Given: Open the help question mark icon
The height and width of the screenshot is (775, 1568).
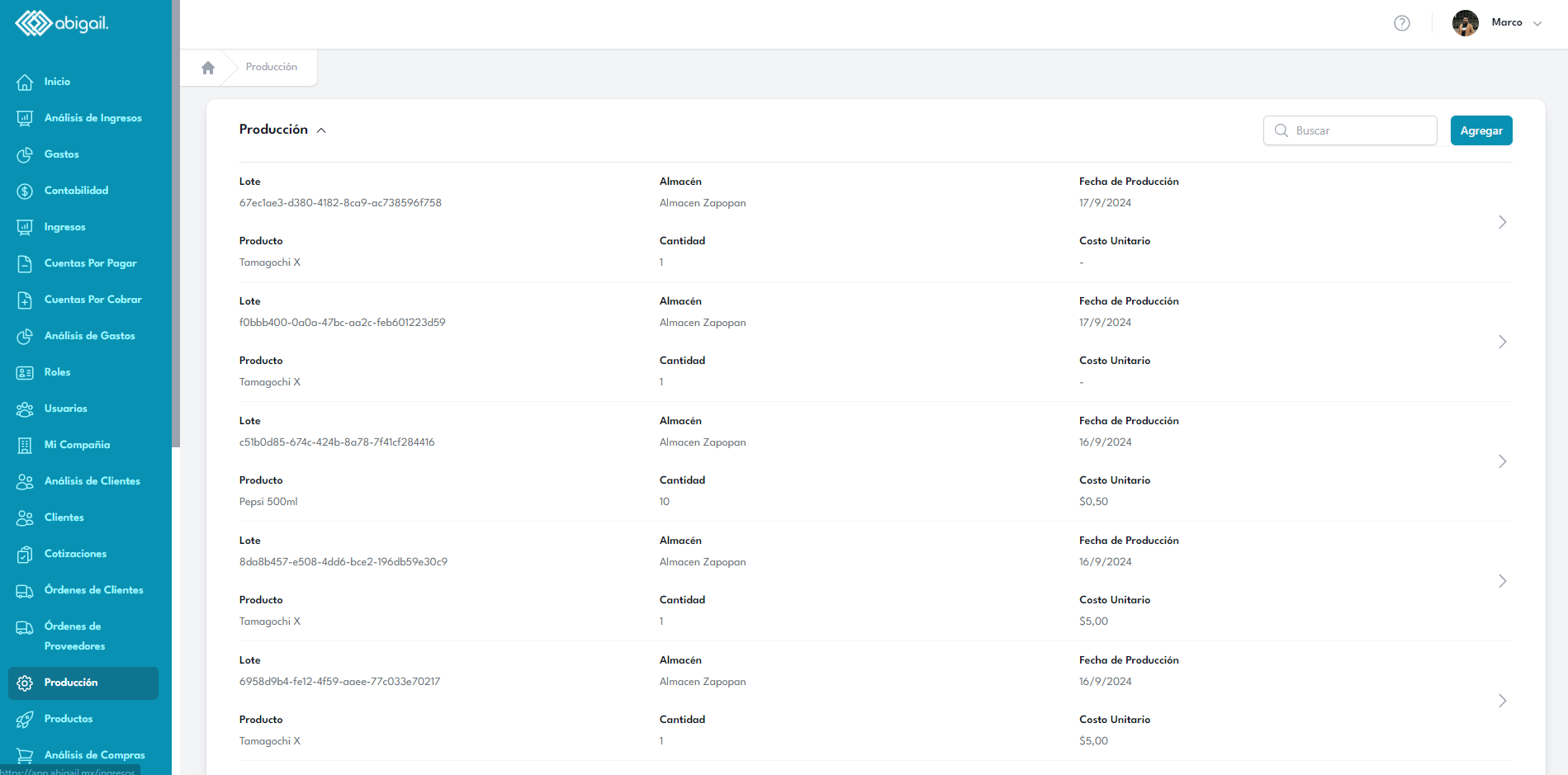Looking at the screenshot, I should tap(1401, 23).
